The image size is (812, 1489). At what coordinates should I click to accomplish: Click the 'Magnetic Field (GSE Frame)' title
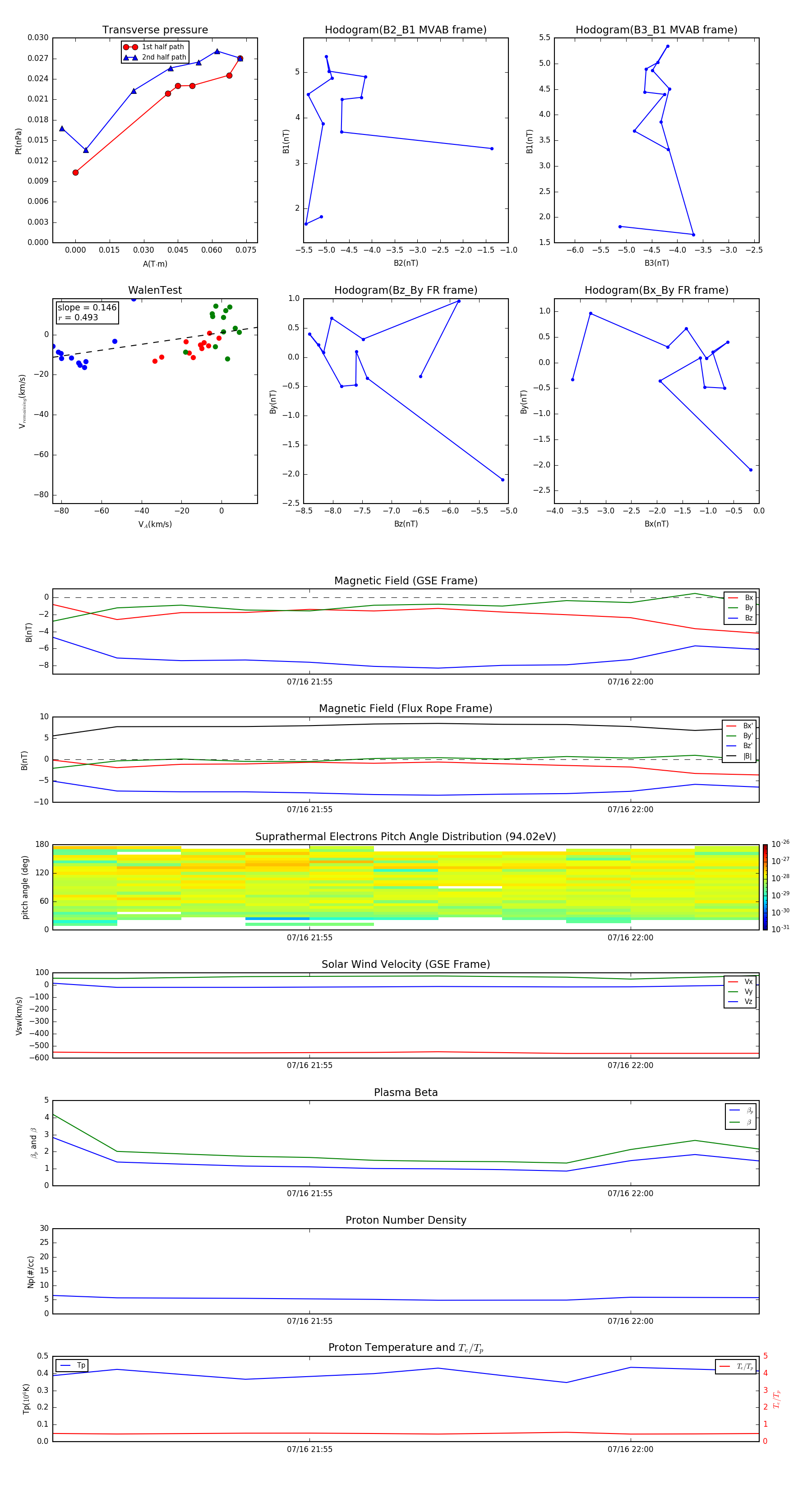tap(406, 581)
